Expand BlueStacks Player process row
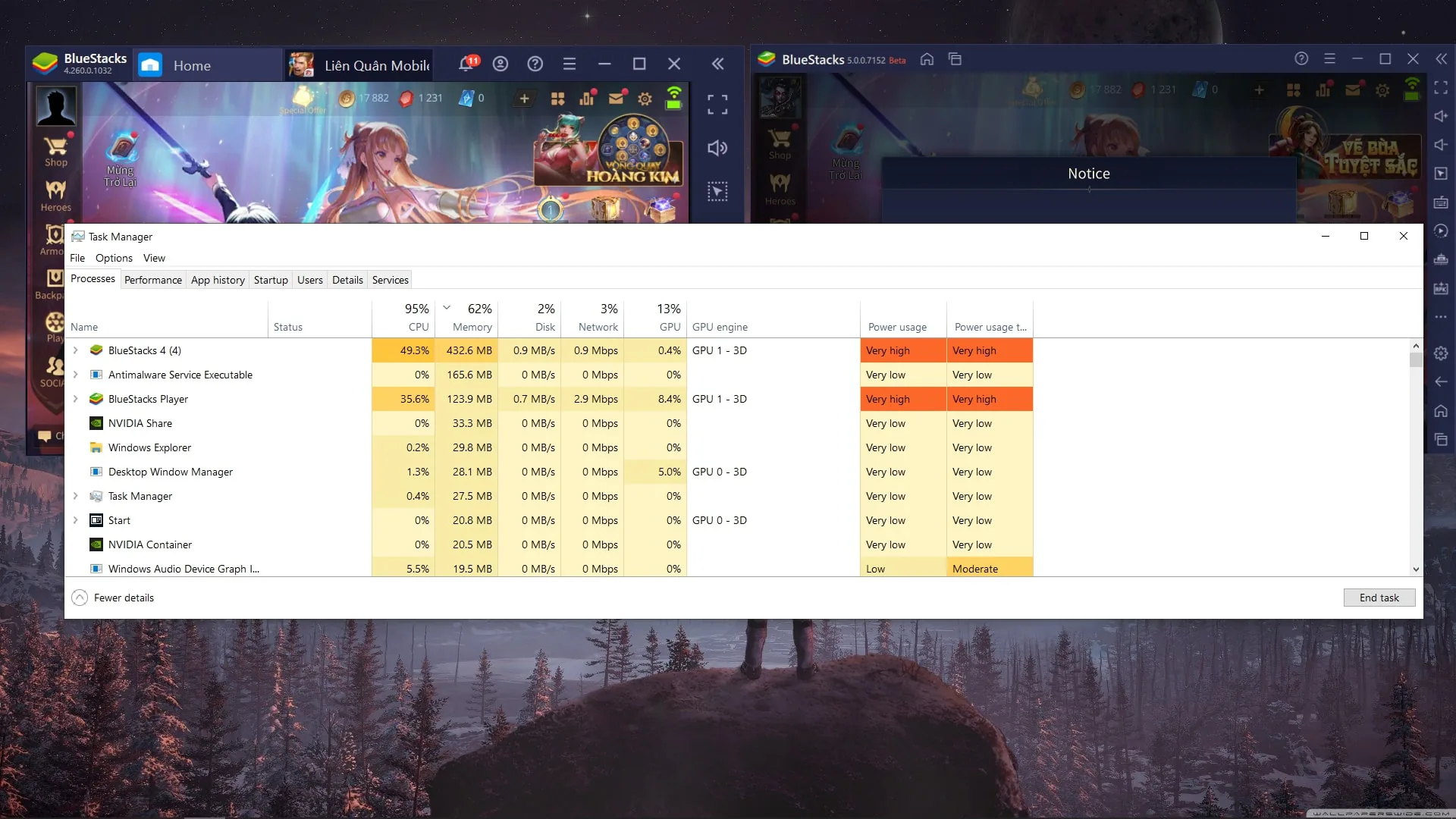The image size is (1456, 819). click(x=76, y=399)
